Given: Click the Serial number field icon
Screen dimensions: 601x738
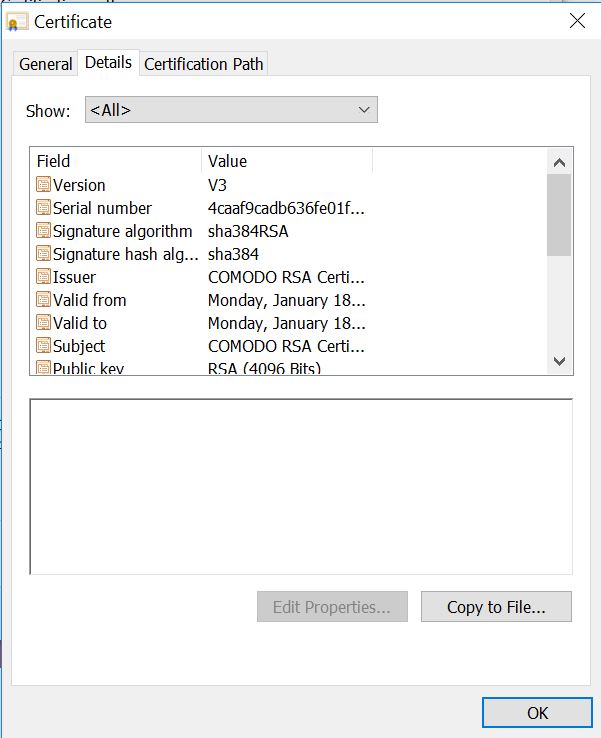Looking at the screenshot, I should pos(43,208).
